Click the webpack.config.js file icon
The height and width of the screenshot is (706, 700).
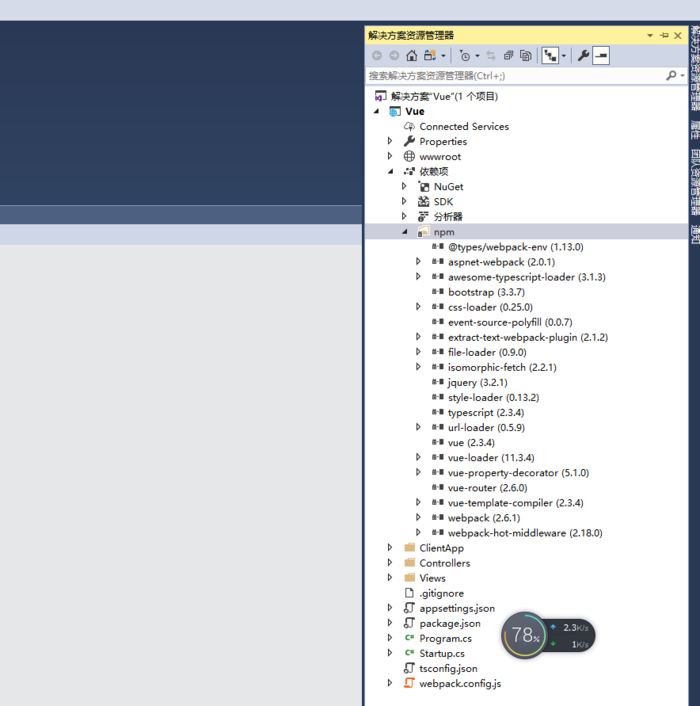point(409,683)
